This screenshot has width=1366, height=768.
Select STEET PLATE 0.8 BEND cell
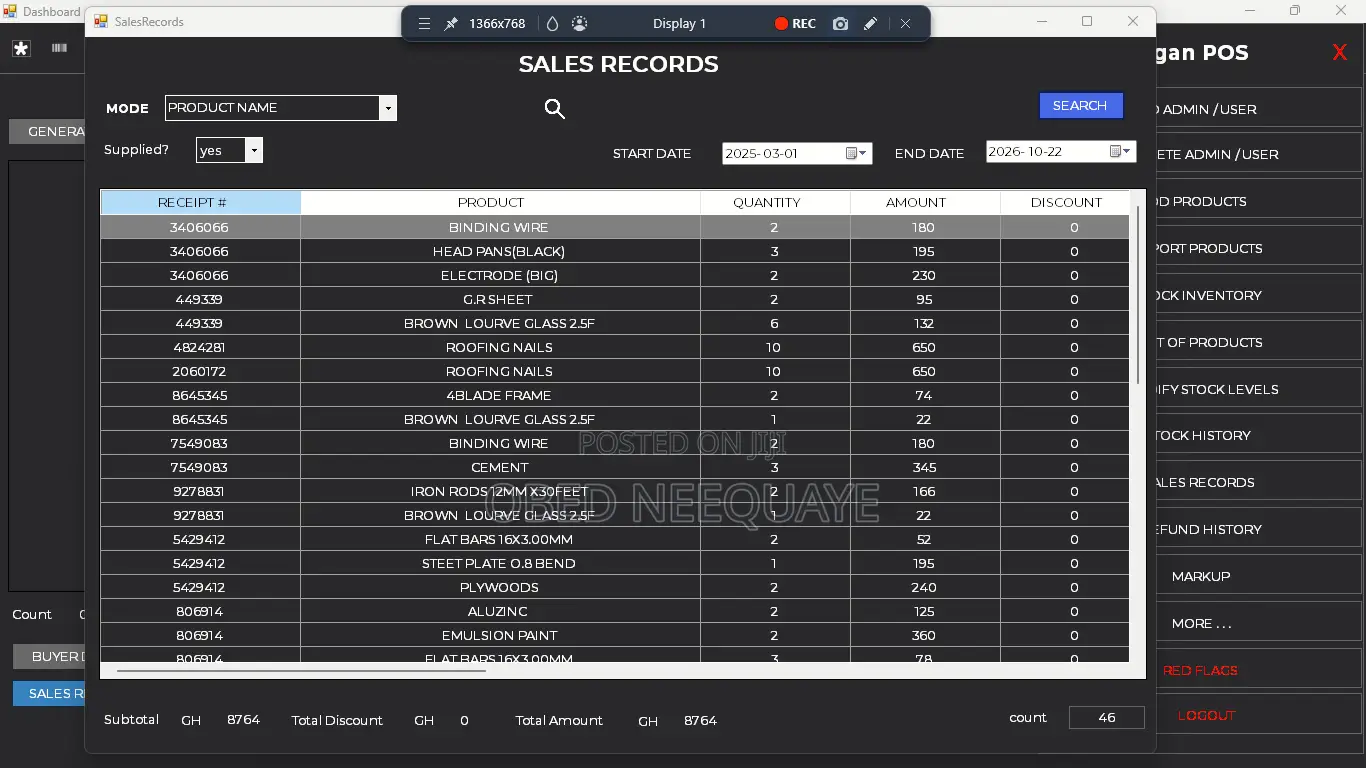500,563
